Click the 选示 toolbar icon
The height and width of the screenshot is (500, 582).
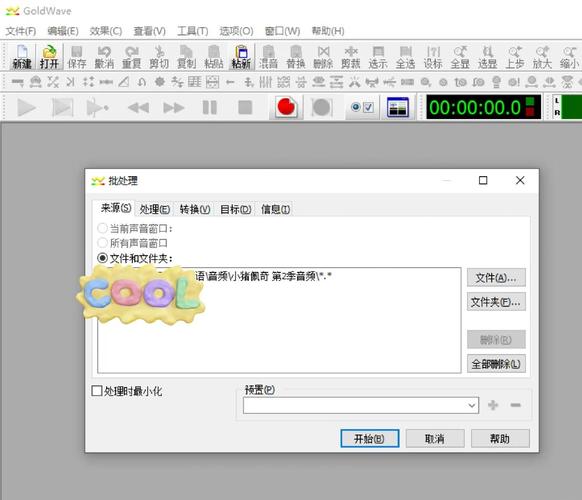pyautogui.click(x=378, y=56)
